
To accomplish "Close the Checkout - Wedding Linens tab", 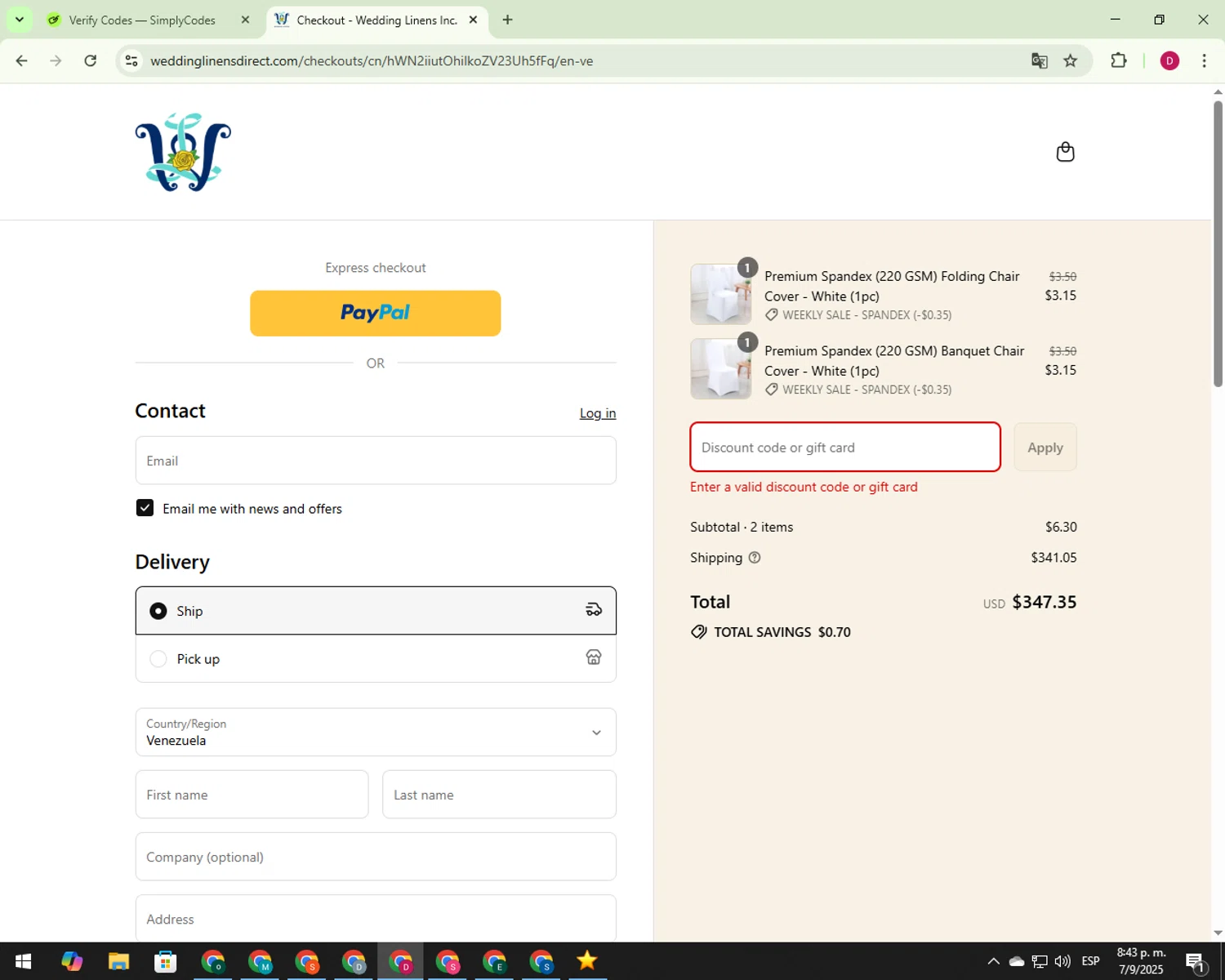I will coord(473,20).
